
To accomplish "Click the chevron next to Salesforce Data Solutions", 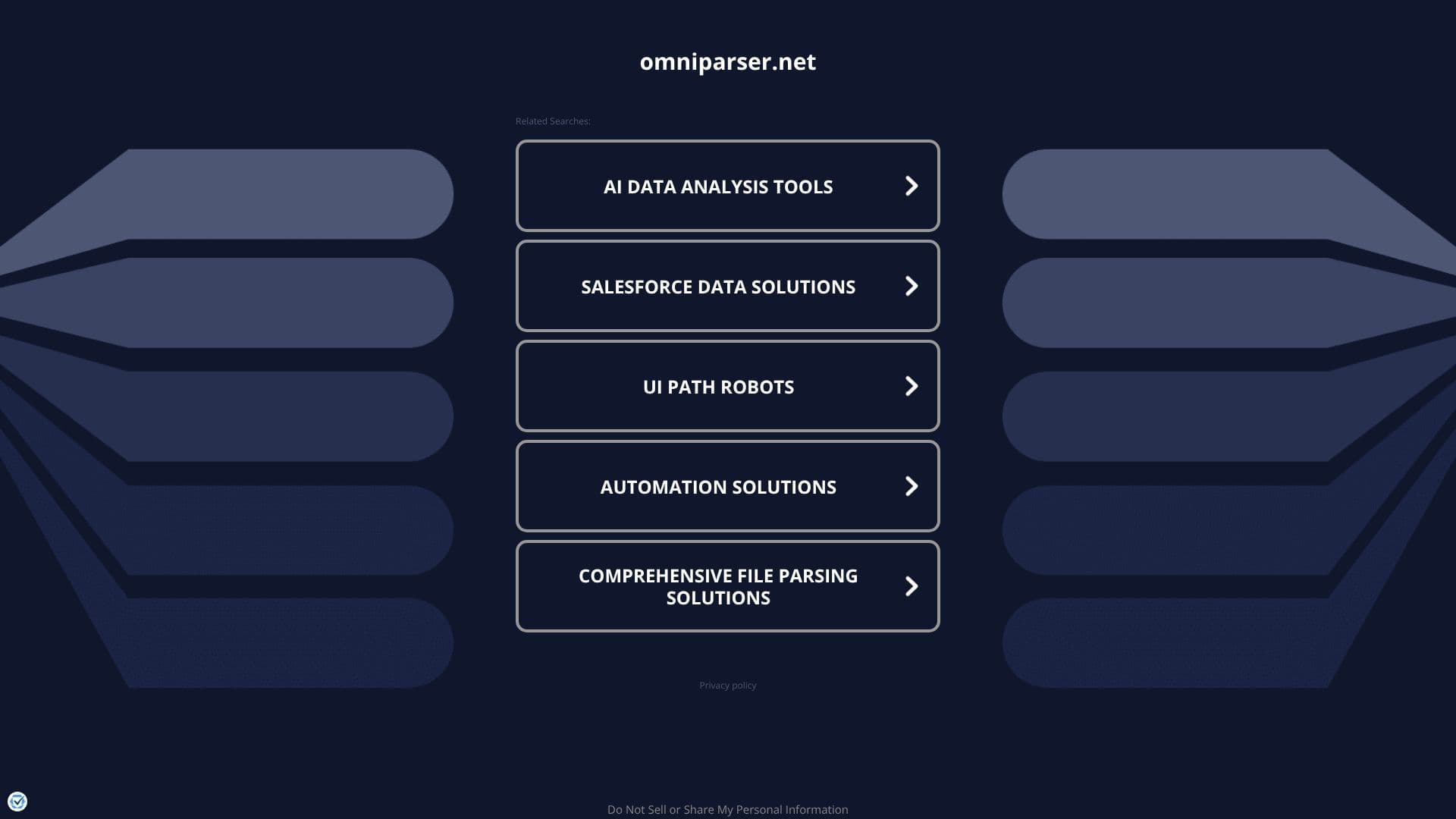I will (x=912, y=286).
